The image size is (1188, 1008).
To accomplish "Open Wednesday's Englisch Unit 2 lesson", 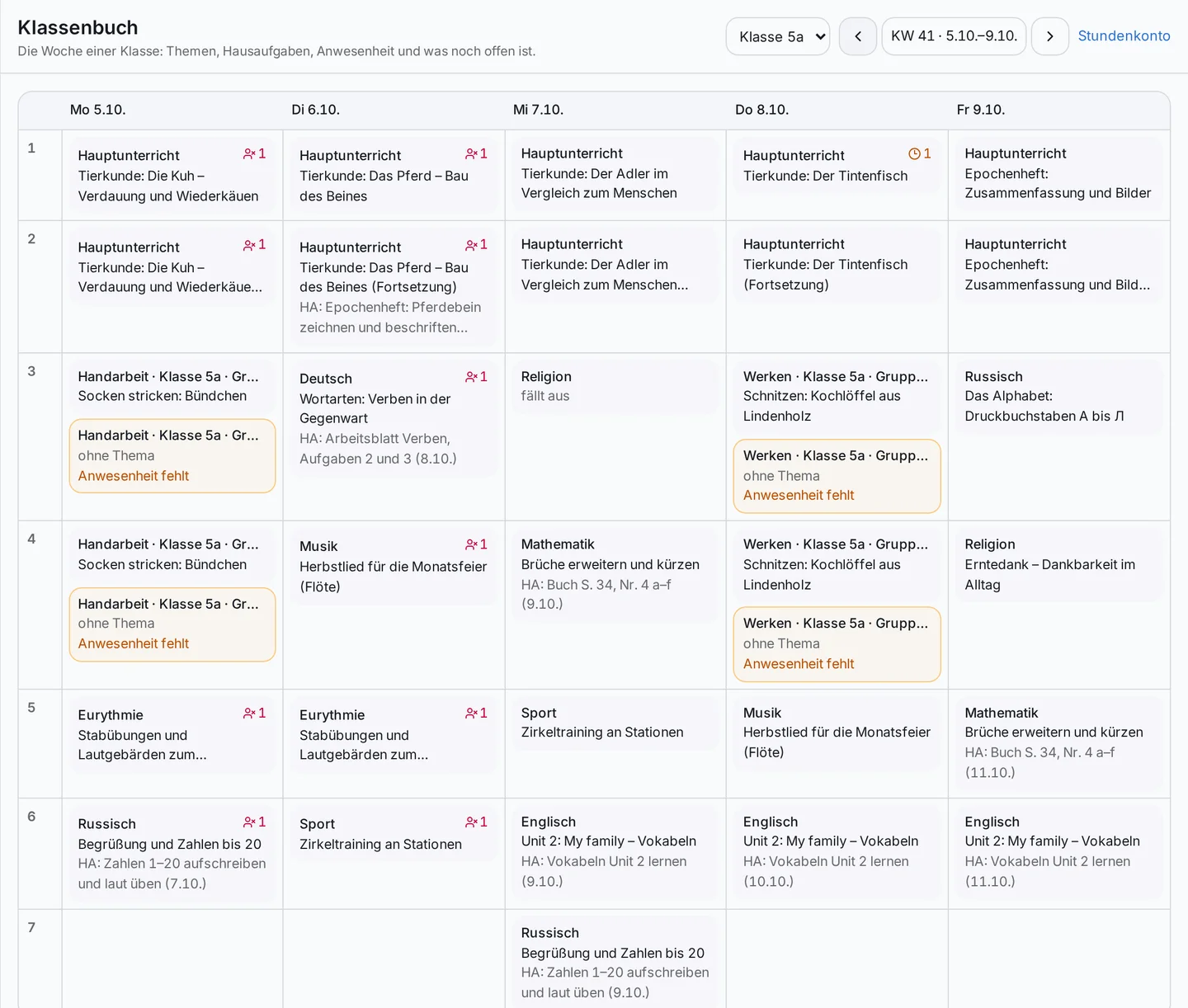I will coord(615,852).
